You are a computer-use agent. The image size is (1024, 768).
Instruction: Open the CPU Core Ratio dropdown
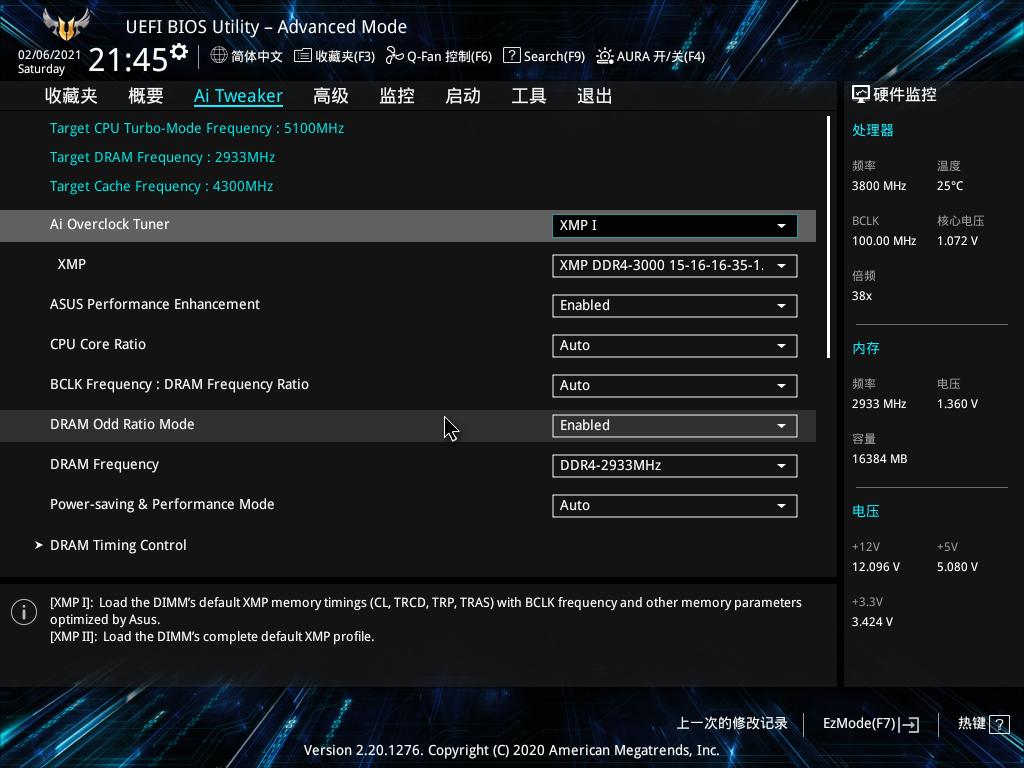point(675,345)
